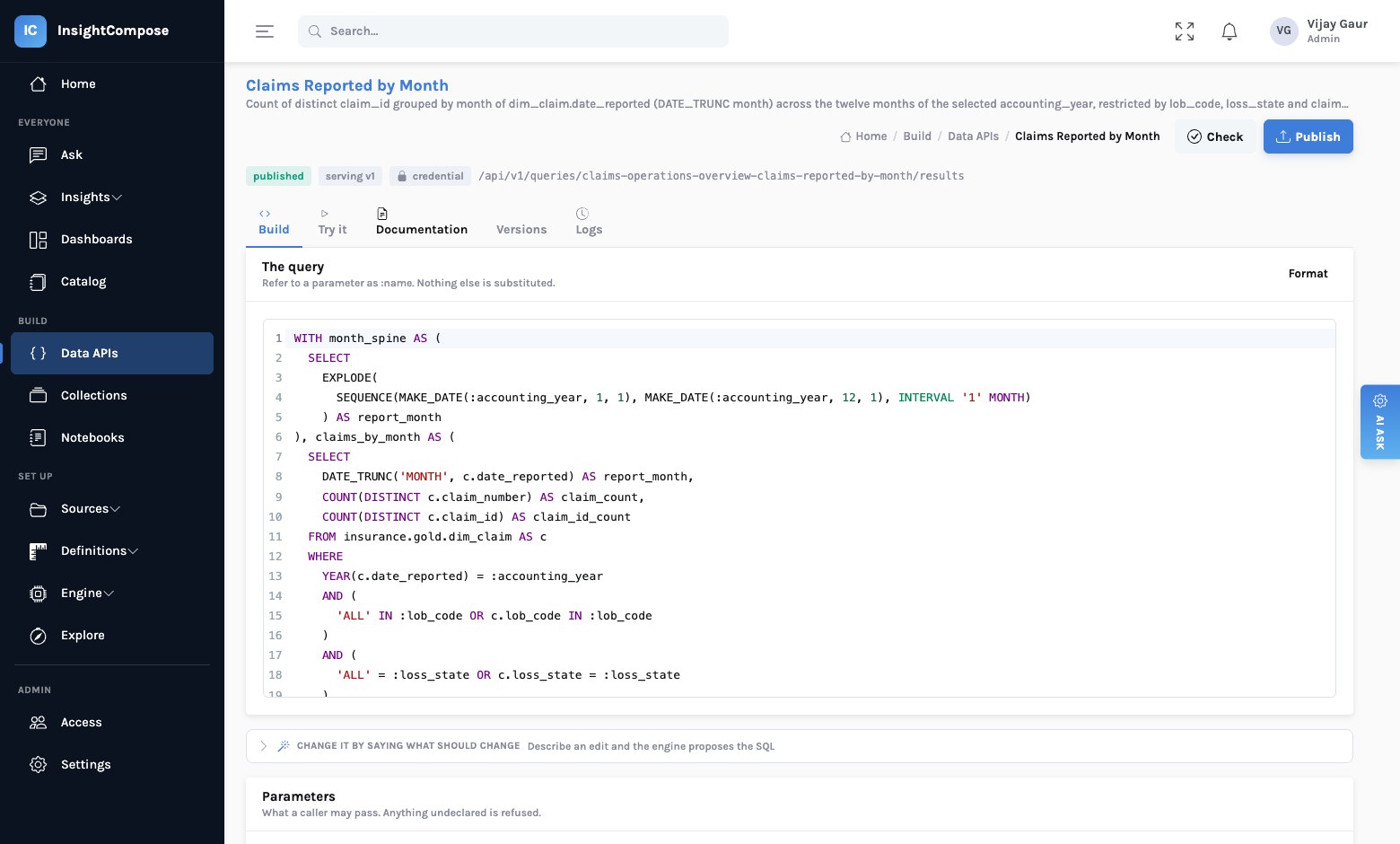
Task: Open the notifications bell
Action: pos(1229,31)
